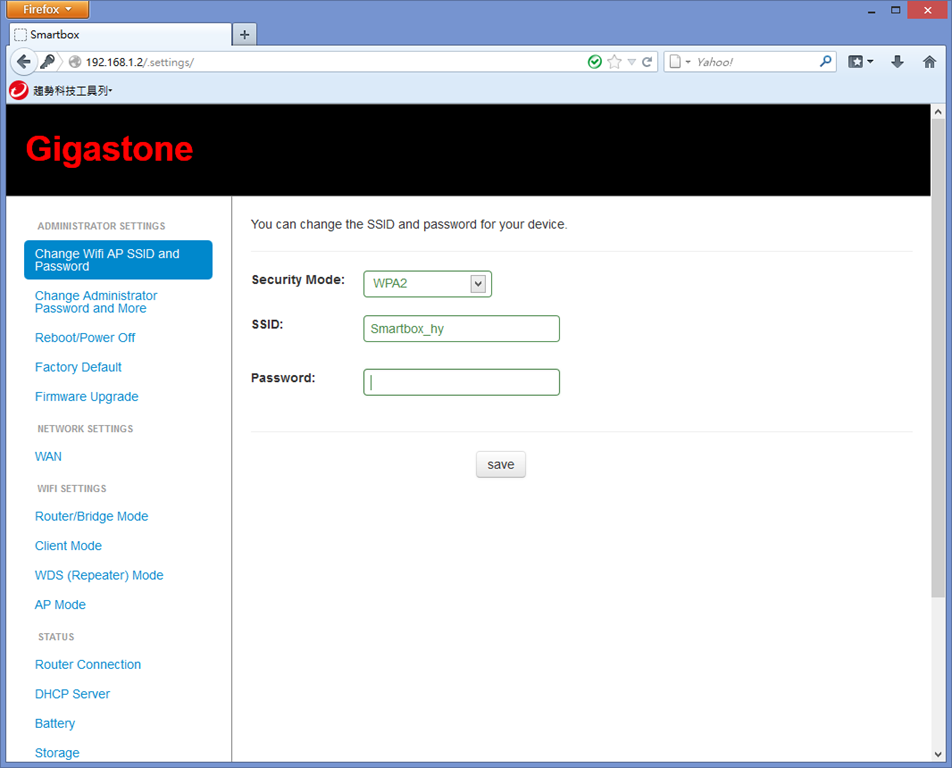The width and height of the screenshot is (952, 768).
Task: Click the page scrollbar down arrow
Action: (x=938, y=755)
